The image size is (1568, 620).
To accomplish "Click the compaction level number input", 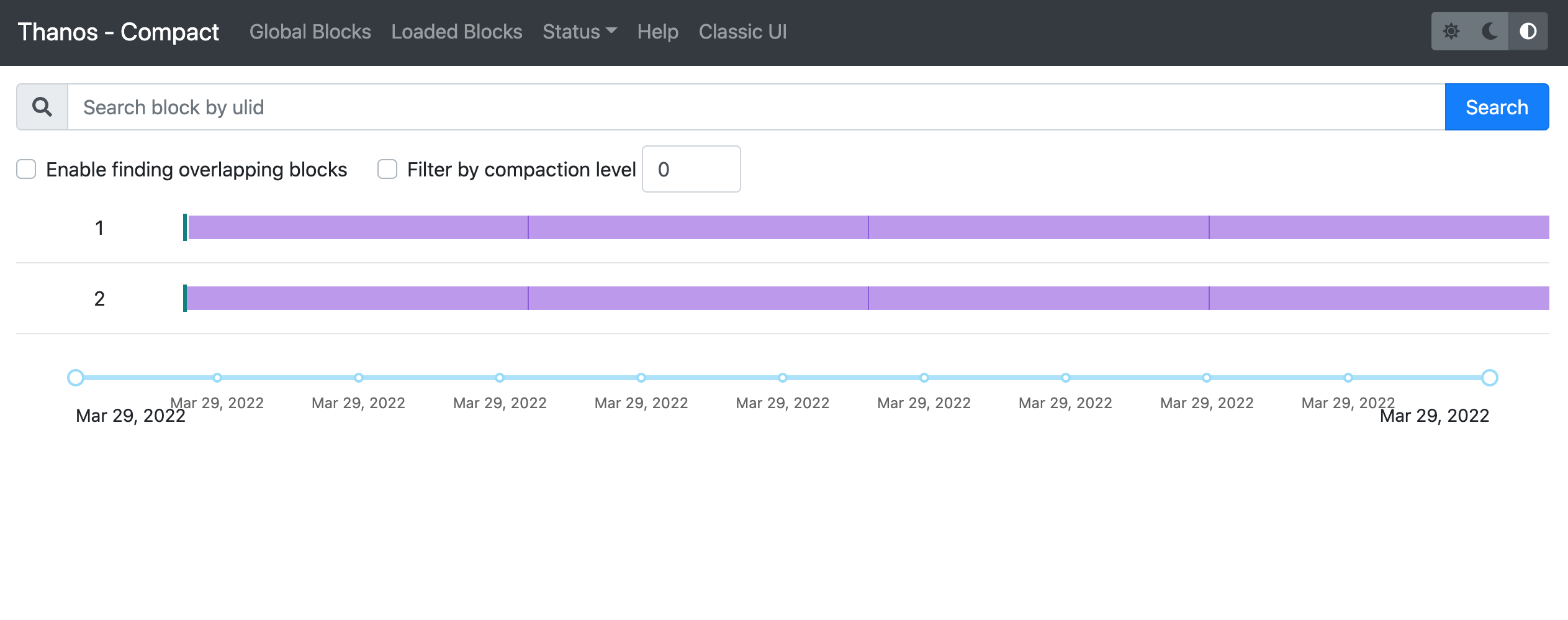I will pos(691,169).
